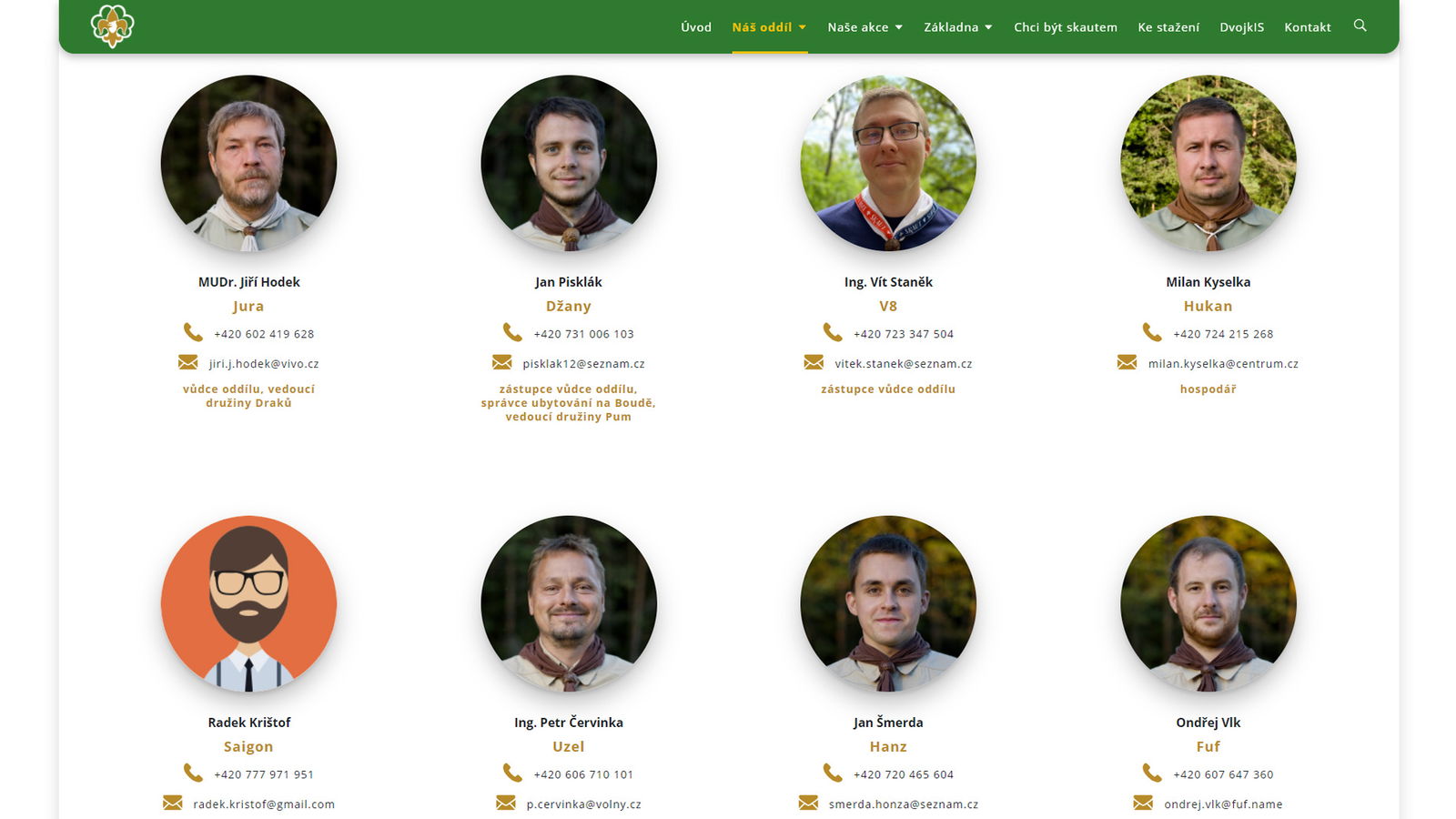Go to the Úvod menu item
The width and height of the screenshot is (1456, 819).
(x=696, y=27)
